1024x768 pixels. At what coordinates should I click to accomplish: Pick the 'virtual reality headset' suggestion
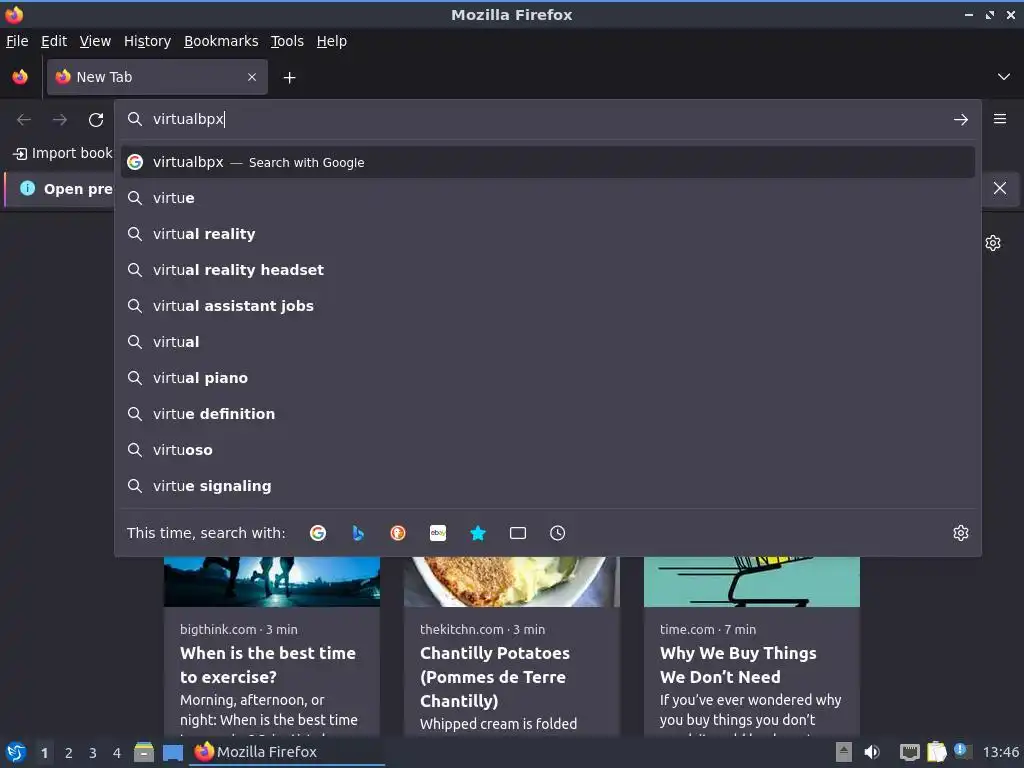(x=547, y=270)
